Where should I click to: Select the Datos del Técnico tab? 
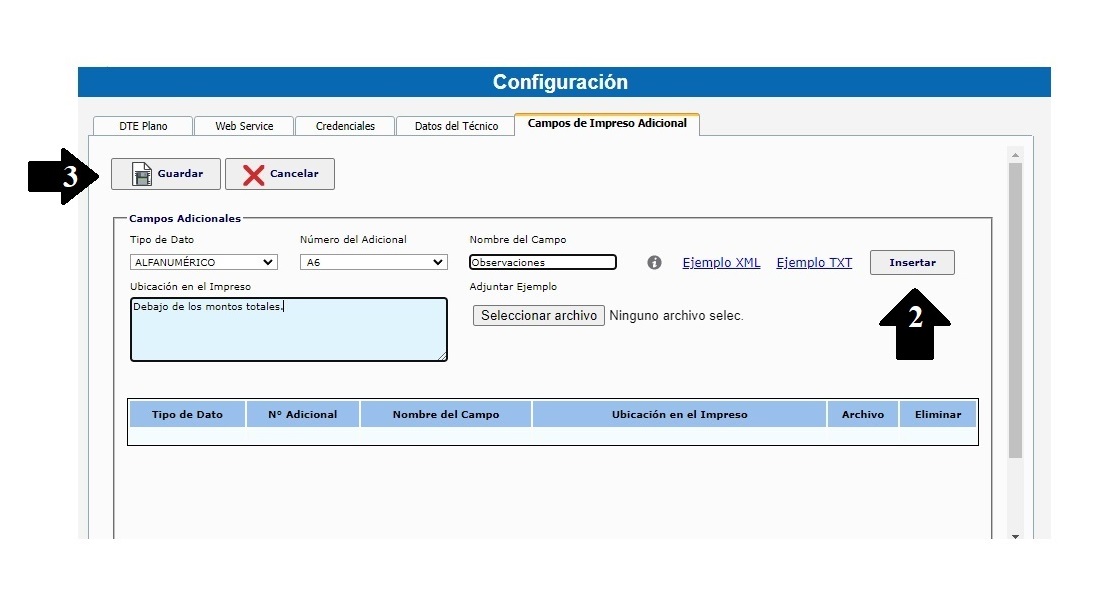455,125
